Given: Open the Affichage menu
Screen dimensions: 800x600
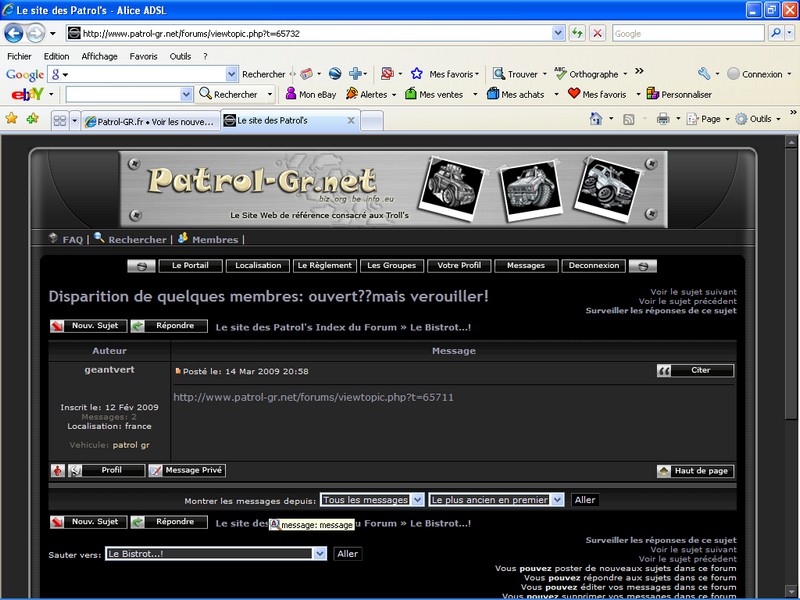Looking at the screenshot, I should pyautogui.click(x=99, y=56).
